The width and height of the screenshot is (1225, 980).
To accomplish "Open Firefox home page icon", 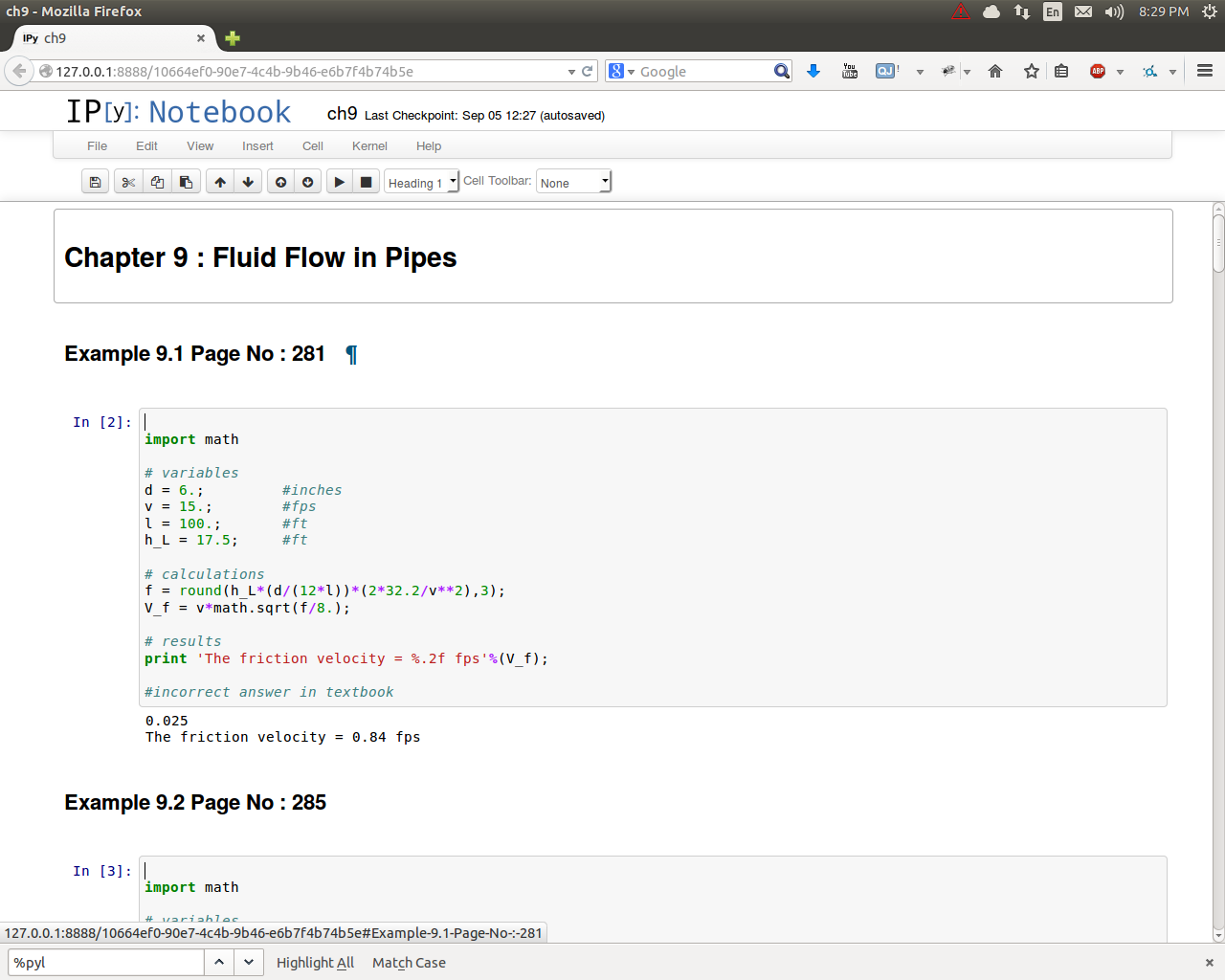I will pyautogui.click(x=995, y=71).
